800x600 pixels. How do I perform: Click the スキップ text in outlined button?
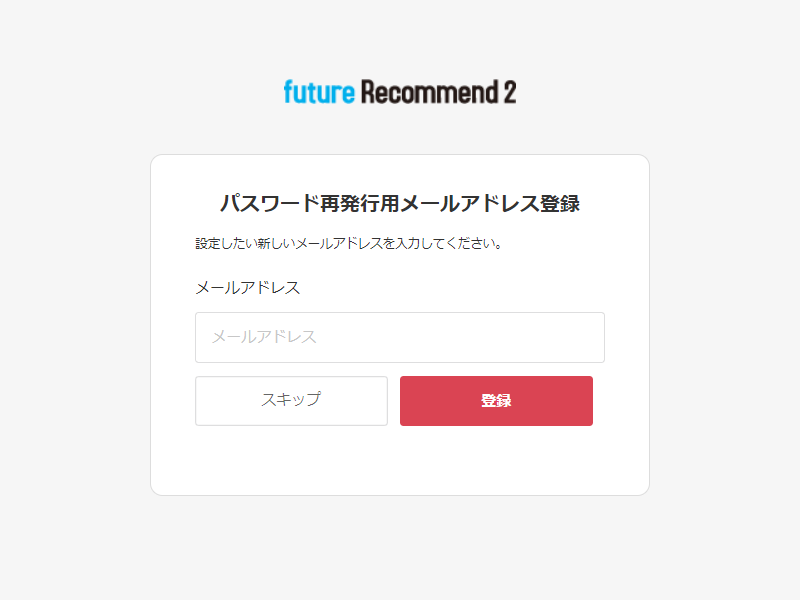point(291,399)
